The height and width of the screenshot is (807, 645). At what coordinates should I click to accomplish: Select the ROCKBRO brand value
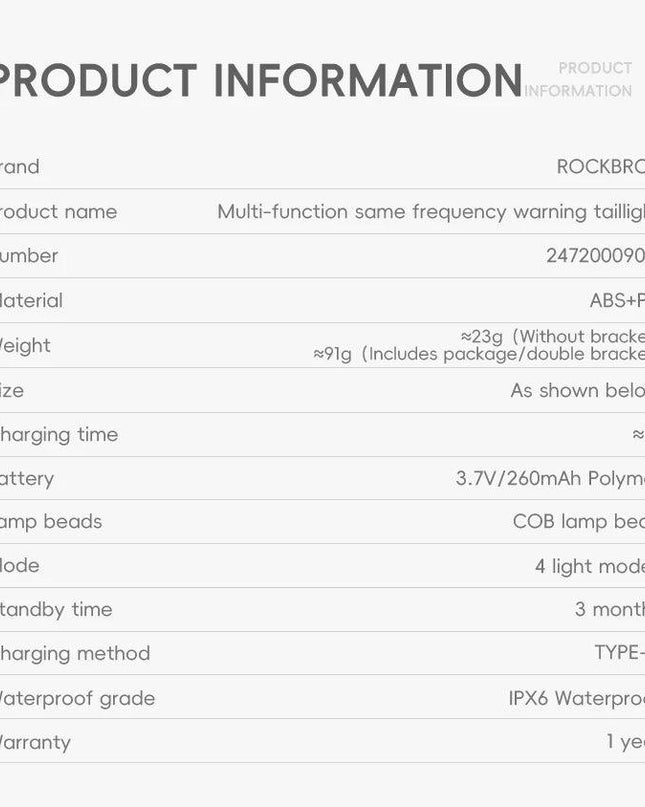600,167
